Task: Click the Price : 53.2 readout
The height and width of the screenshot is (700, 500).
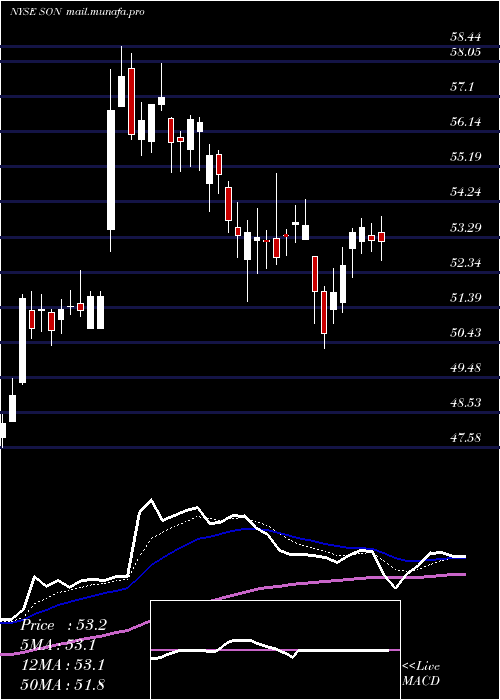Action: coord(64,625)
